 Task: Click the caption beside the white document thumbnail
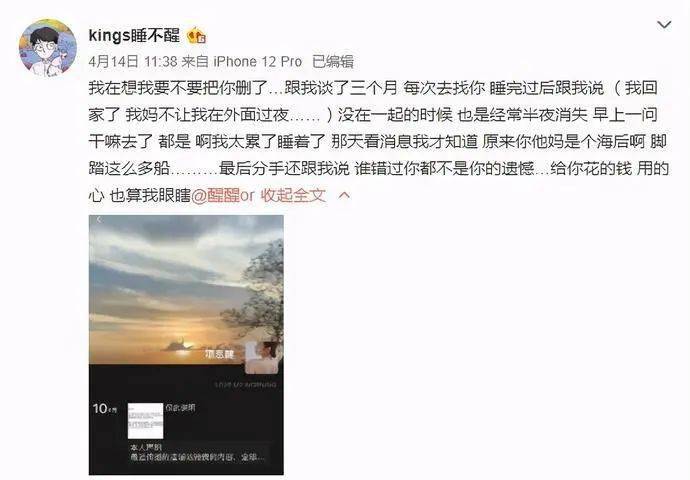(x=180, y=408)
